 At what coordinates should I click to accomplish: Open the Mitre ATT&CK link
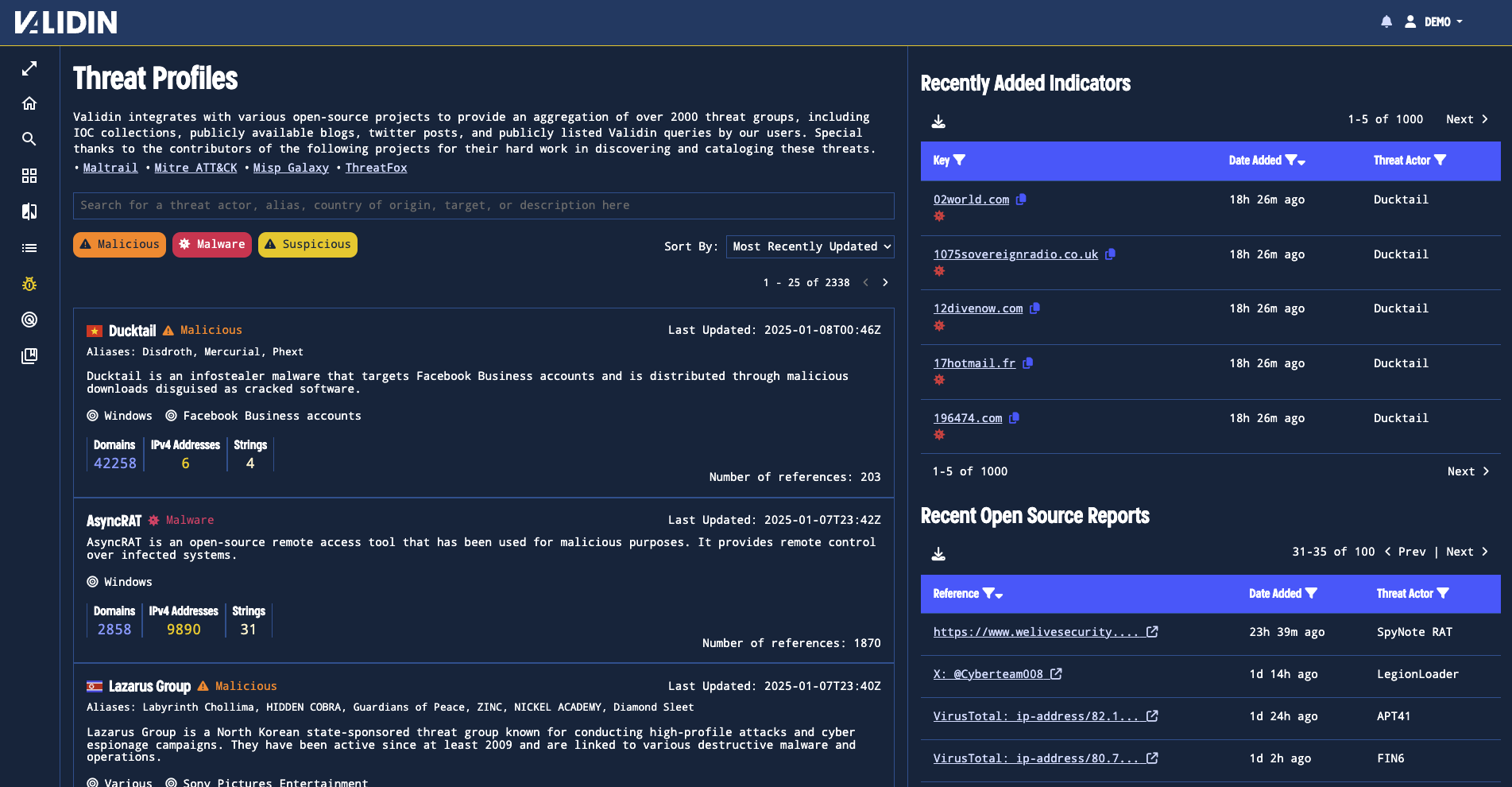(x=195, y=168)
